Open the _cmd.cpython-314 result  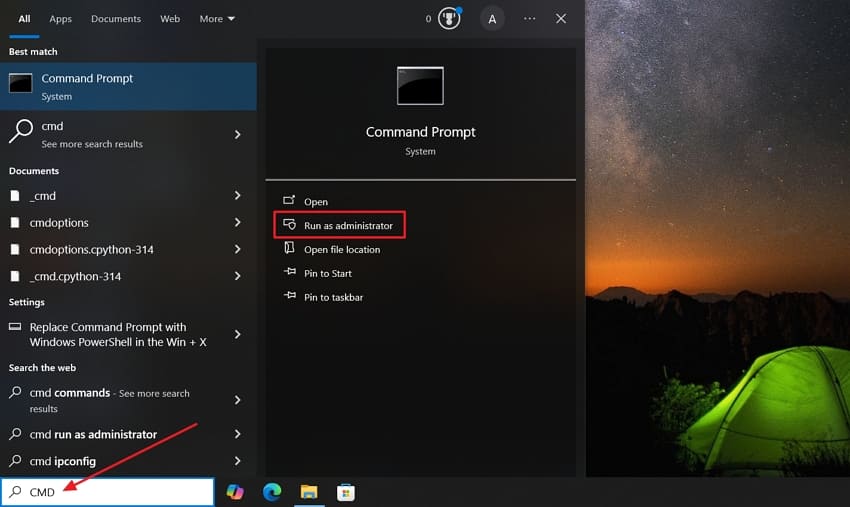(x=128, y=276)
